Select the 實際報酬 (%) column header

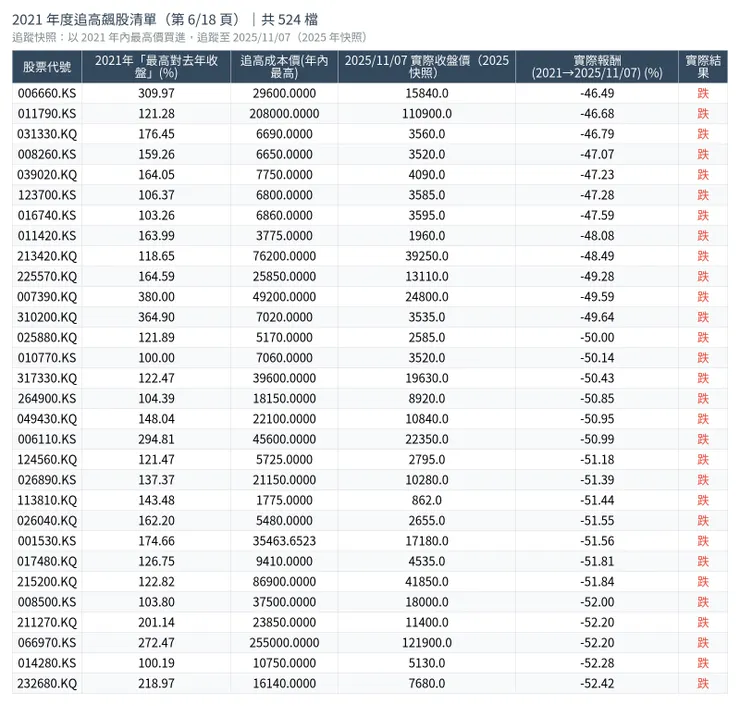[597, 67]
